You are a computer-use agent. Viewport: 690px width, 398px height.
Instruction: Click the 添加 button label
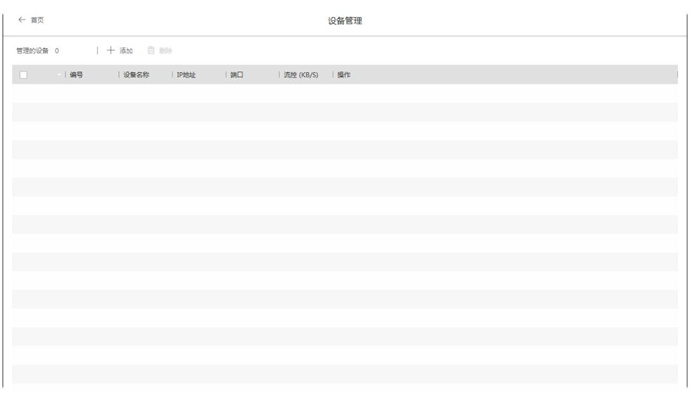(x=126, y=51)
